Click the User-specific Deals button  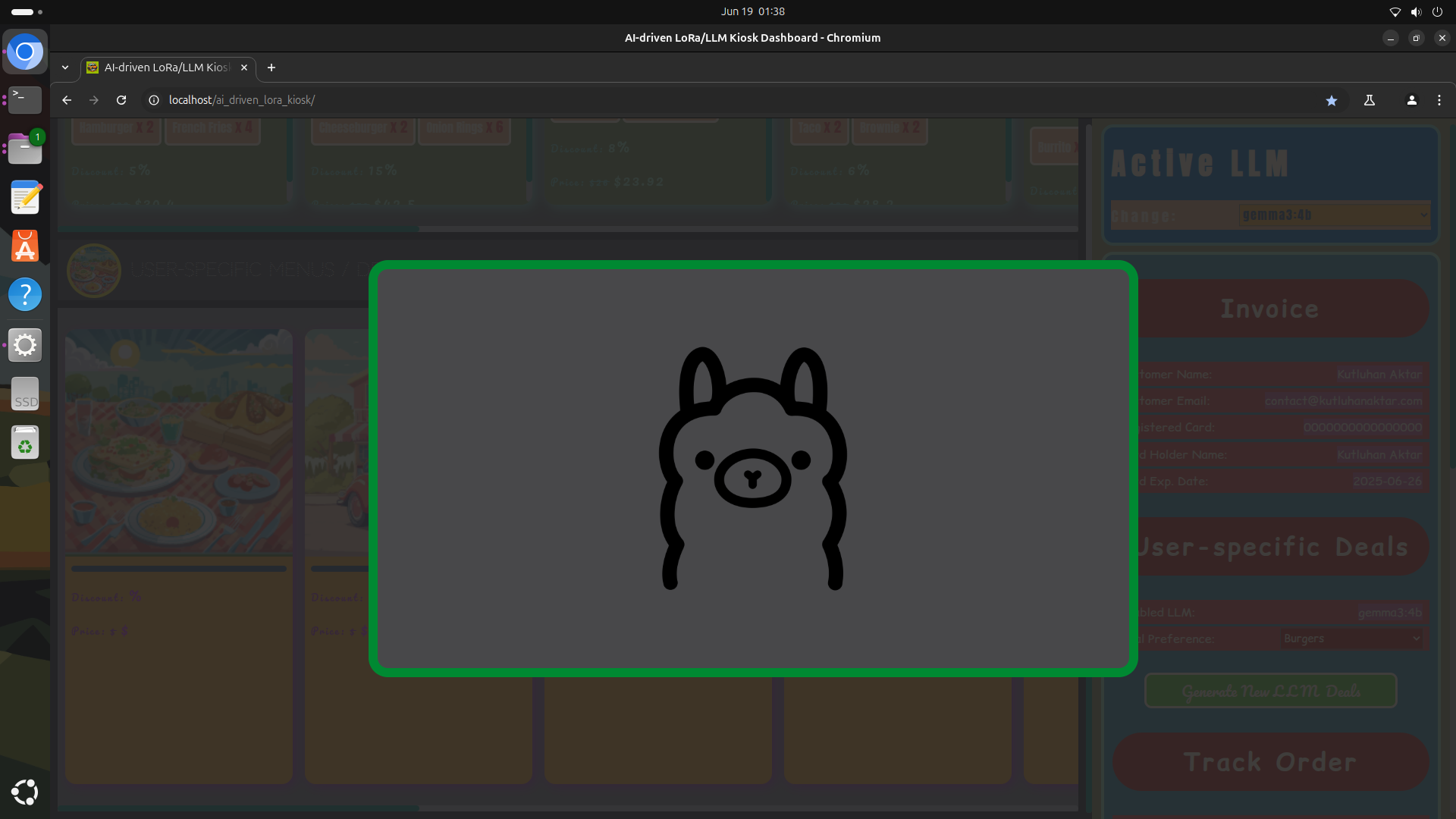1270,547
